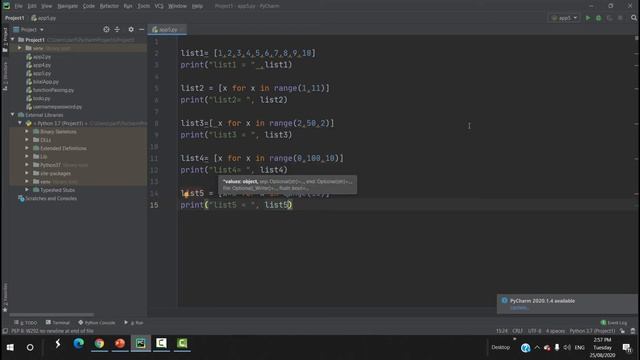This screenshot has width=640, height=360.
Task: Open Scratches and Consoles
Action: 51,198
